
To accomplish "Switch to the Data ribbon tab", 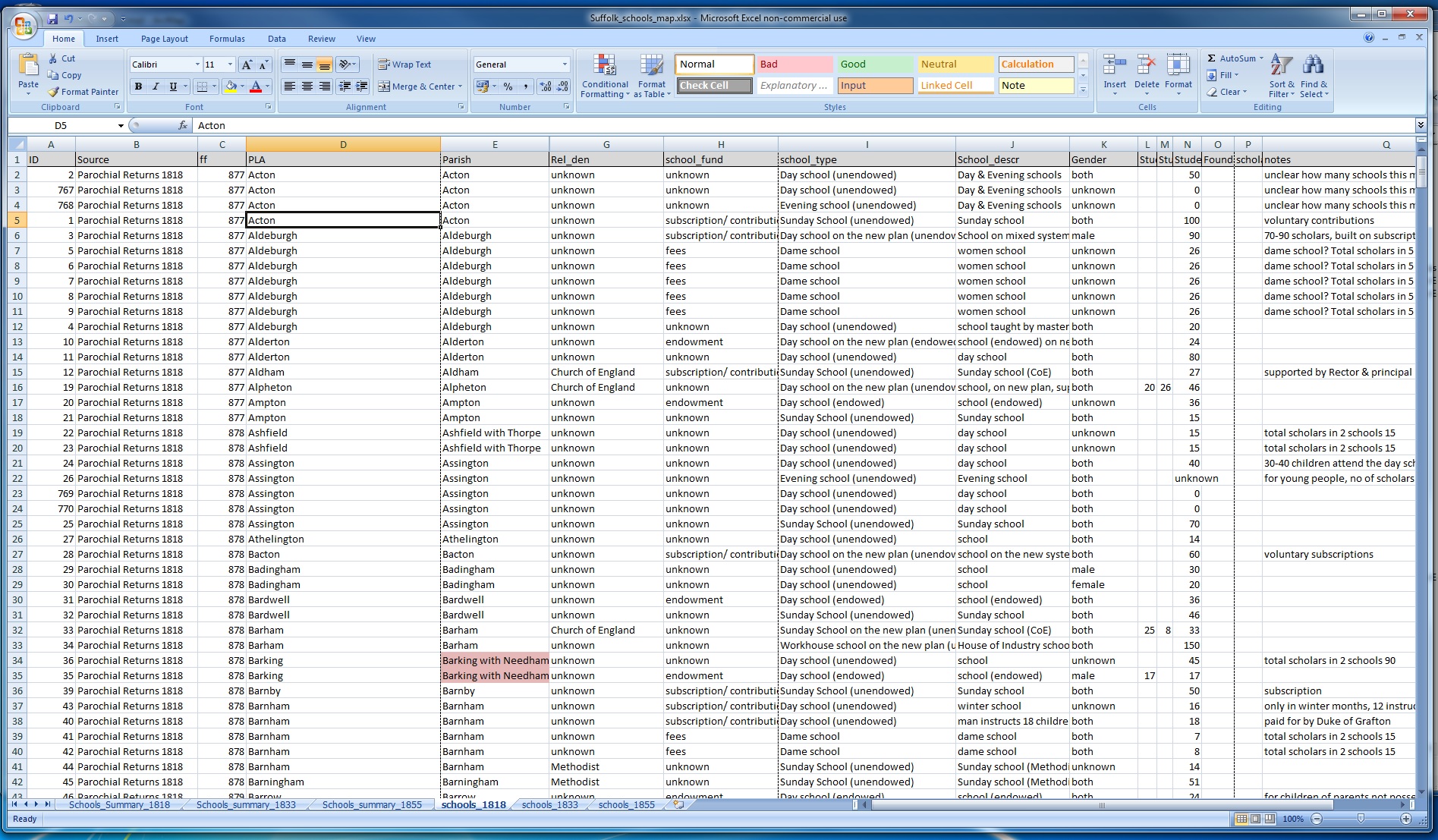I will [277, 39].
